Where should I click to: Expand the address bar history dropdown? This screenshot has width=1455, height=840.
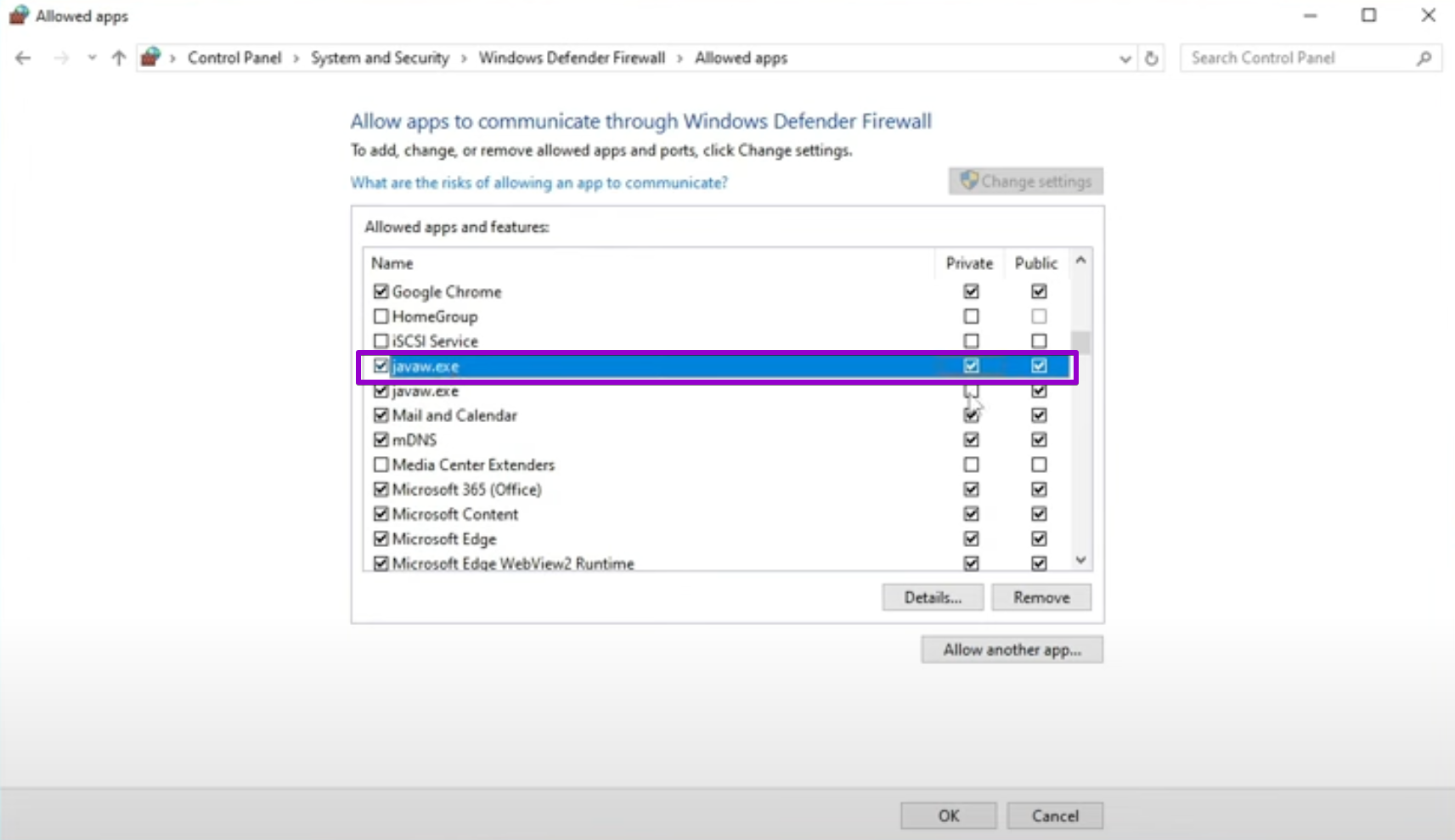(1125, 59)
